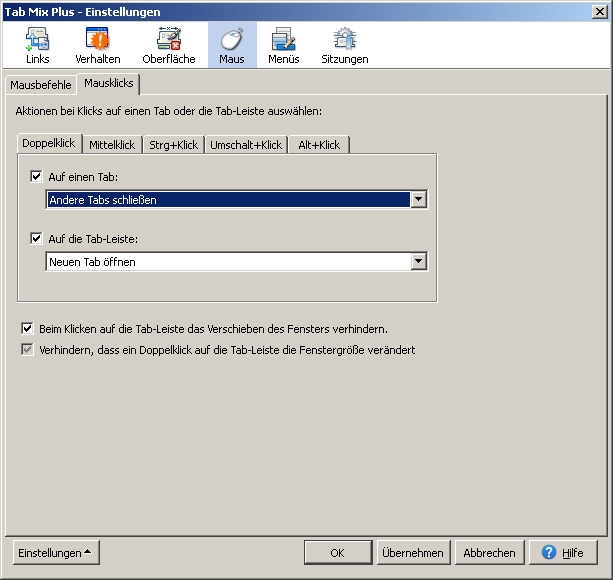Switch to the Mausklicks tab
This screenshot has height=580, width=613.
click(x=109, y=83)
